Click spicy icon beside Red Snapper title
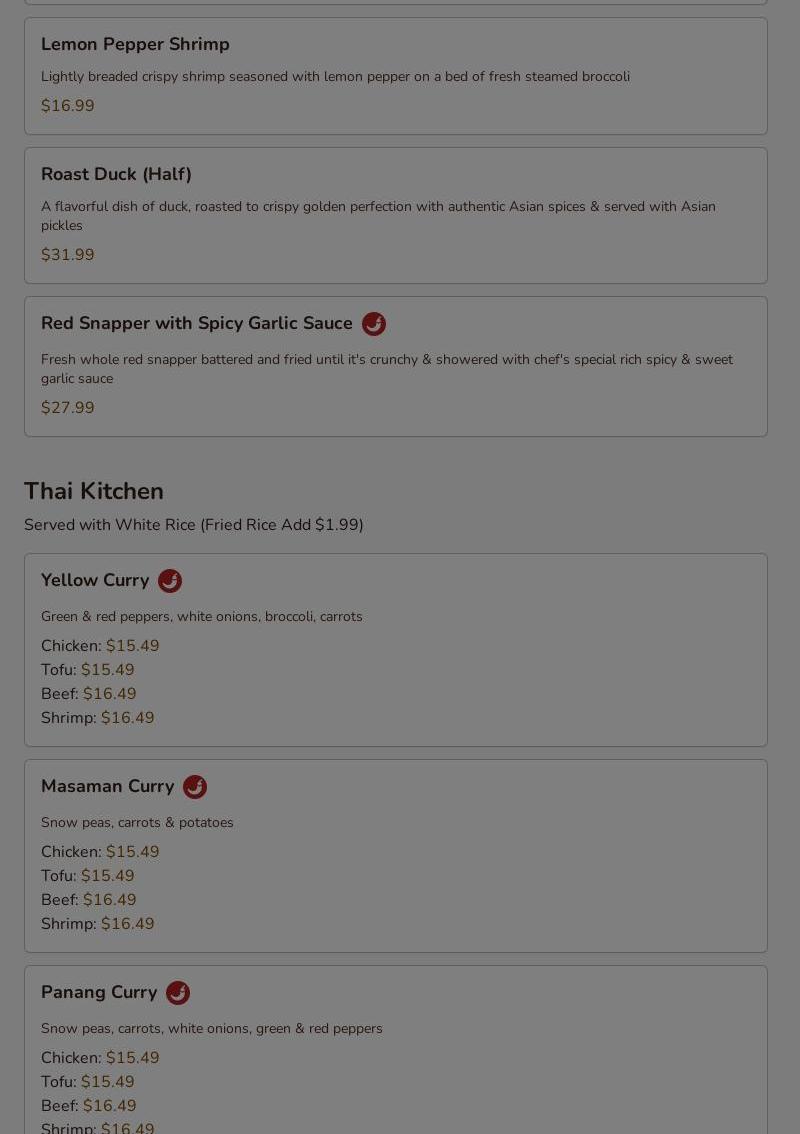800x1134 pixels. pos(374,324)
